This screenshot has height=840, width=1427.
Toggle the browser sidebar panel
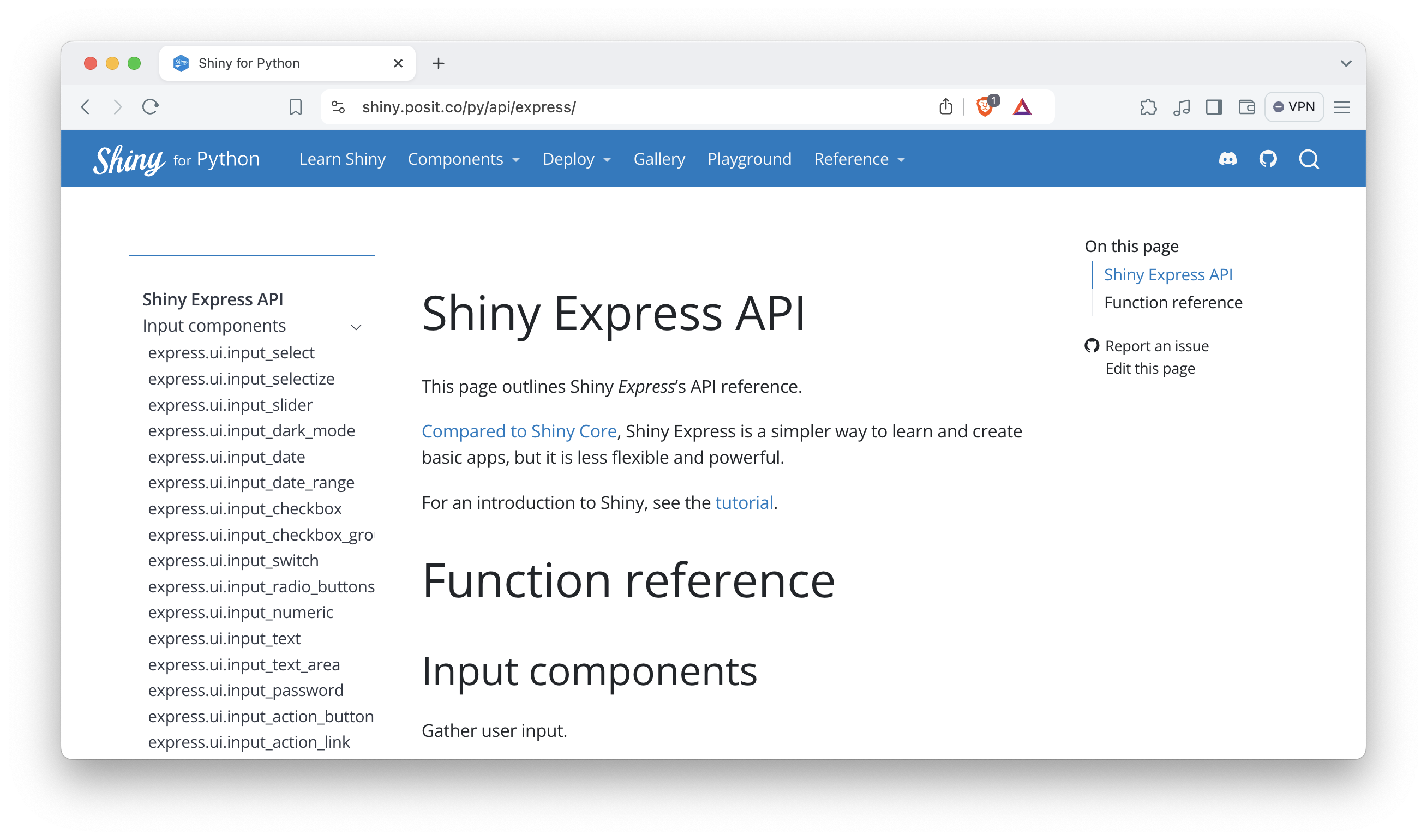[x=1214, y=107]
